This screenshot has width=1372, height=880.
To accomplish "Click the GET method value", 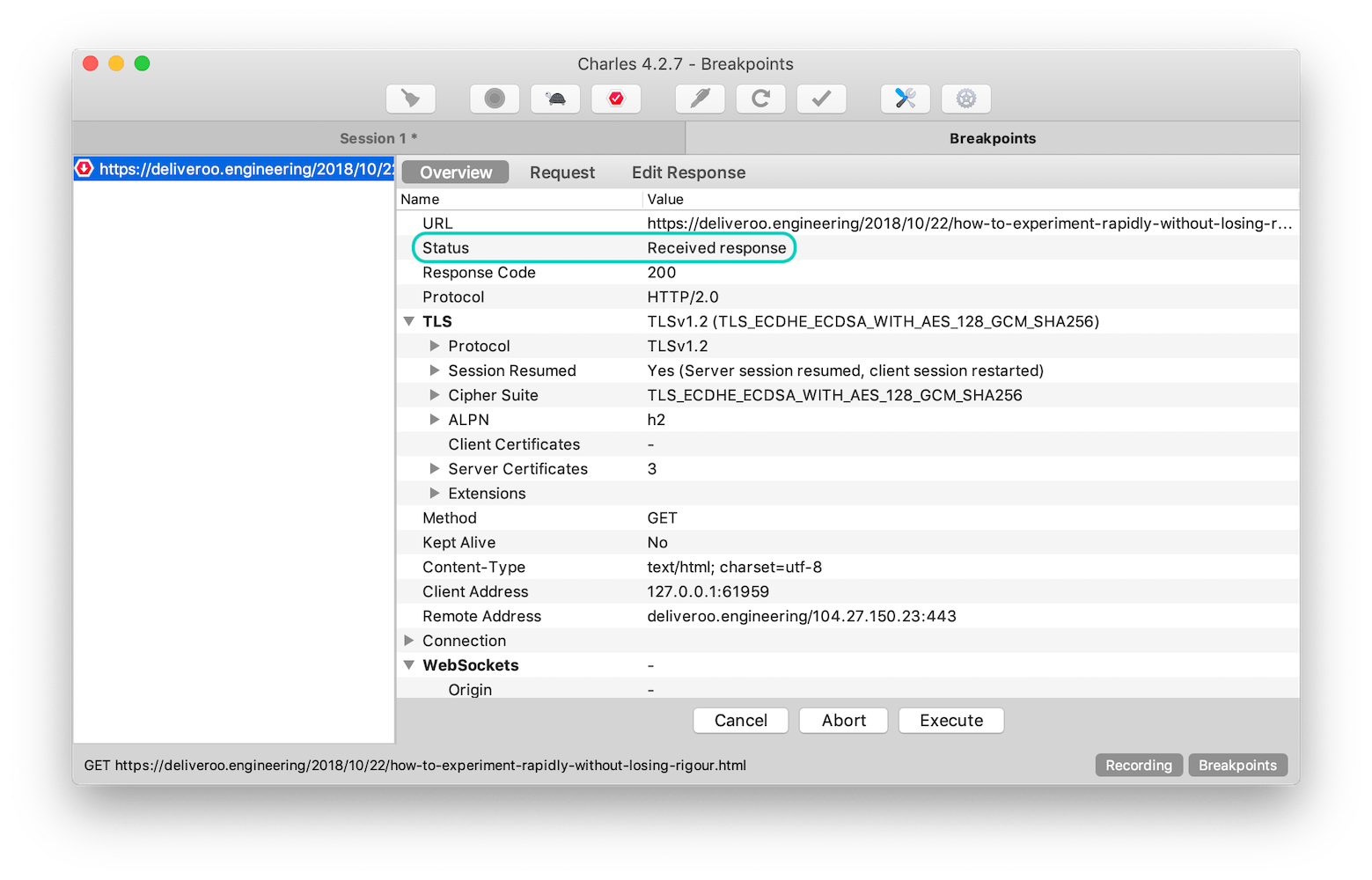I will [x=663, y=518].
